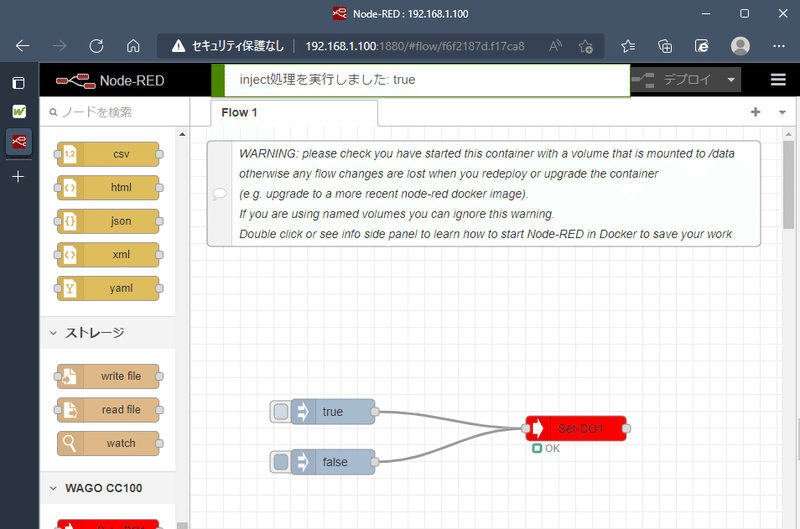
Task: Add a new flow tab with plus
Action: click(756, 112)
